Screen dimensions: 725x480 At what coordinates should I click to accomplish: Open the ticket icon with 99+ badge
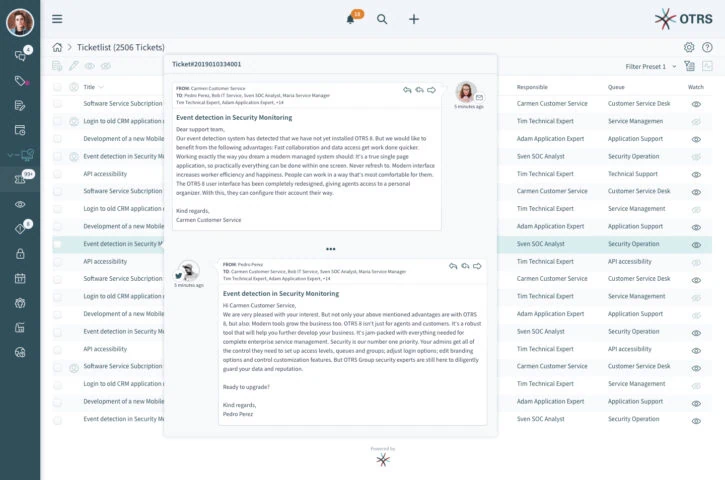tap(20, 179)
